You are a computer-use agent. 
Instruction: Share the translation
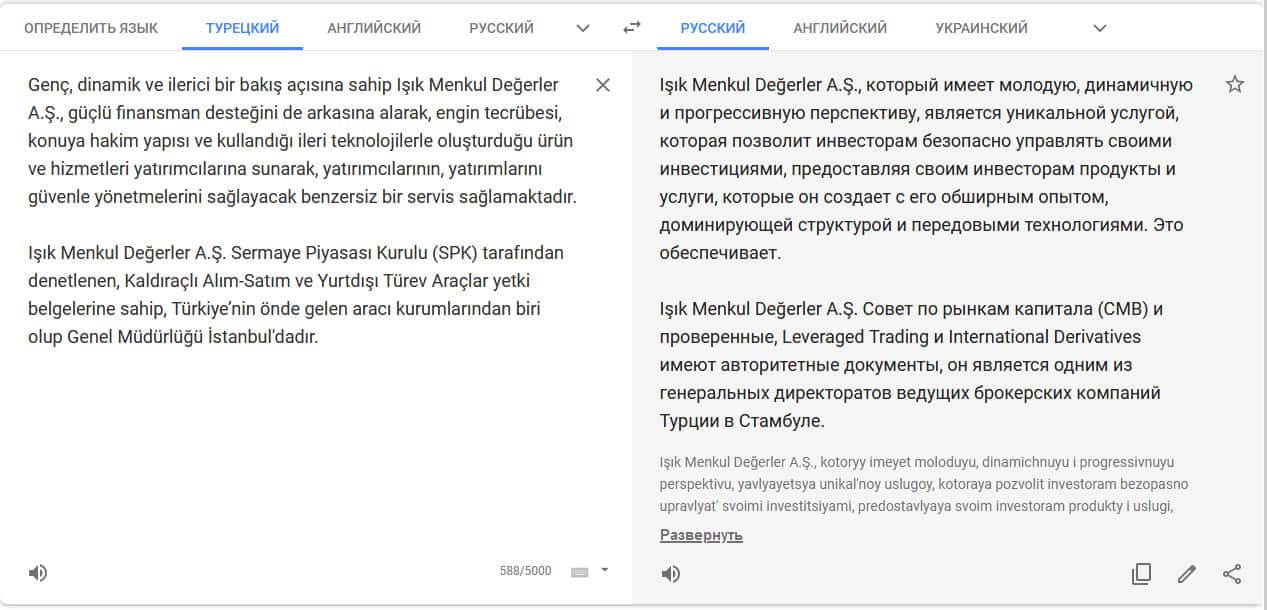coord(1232,574)
